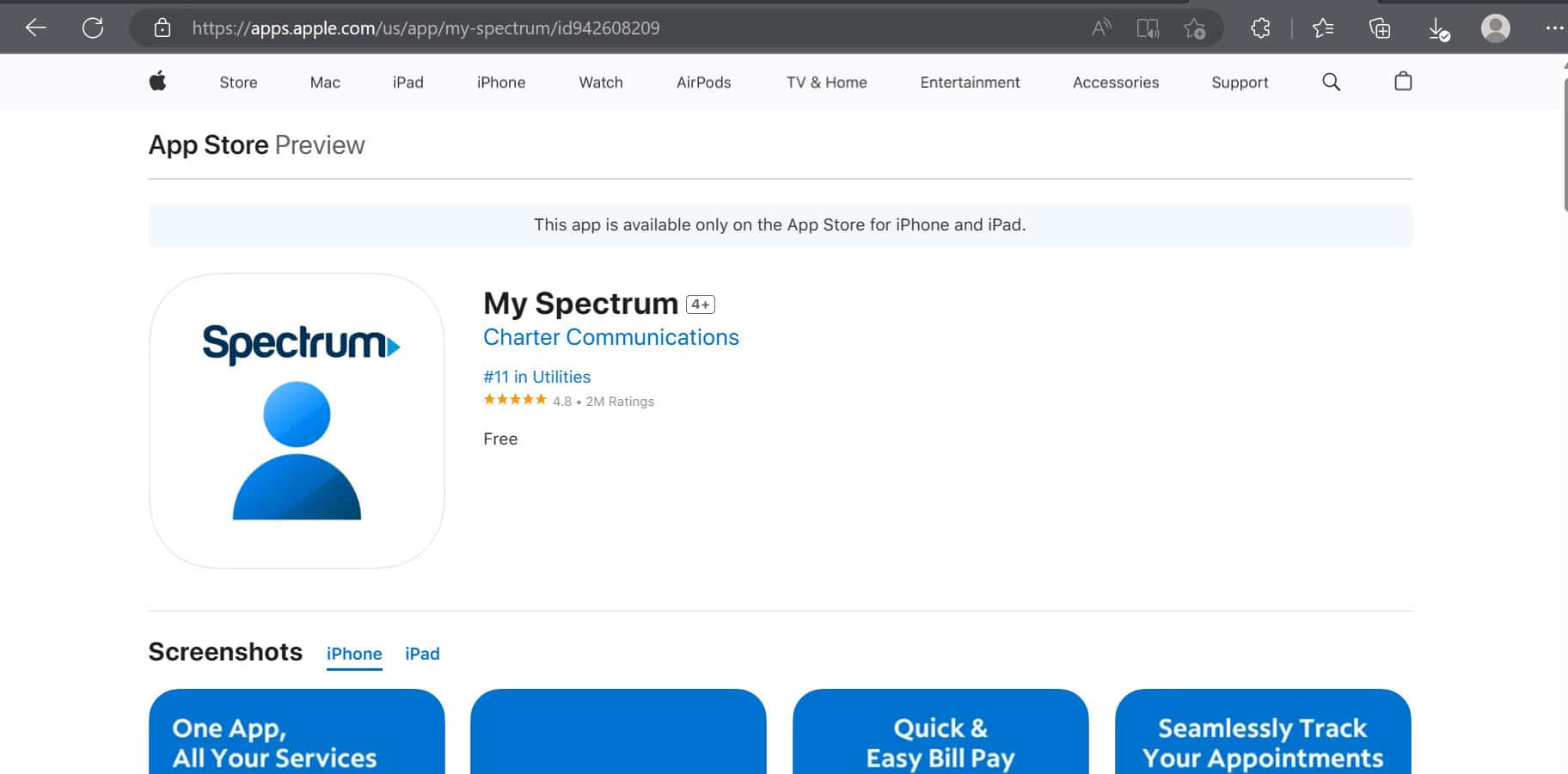Click the App Store heading link
The image size is (1568, 774).
coord(209,144)
